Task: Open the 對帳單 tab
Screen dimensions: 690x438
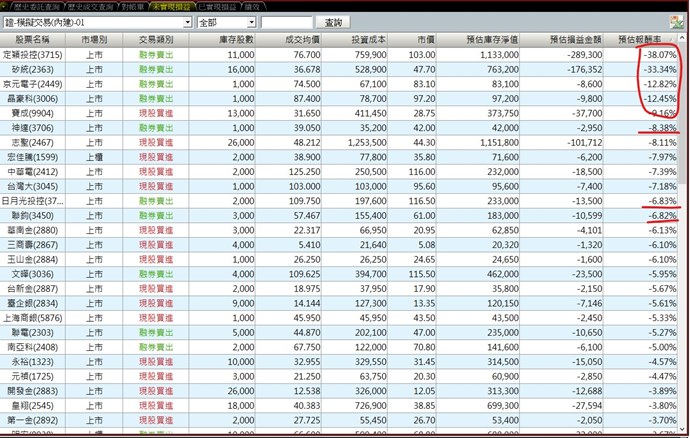Action: tap(136, 5)
